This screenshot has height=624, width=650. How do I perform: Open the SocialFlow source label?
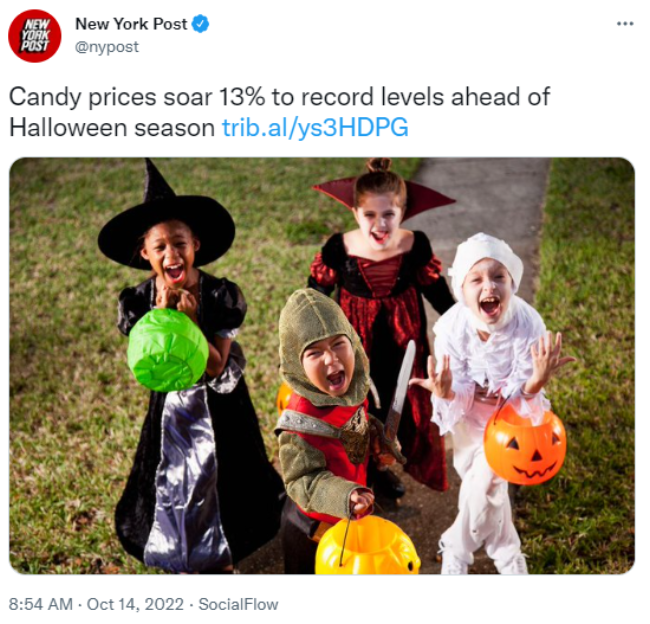[238, 604]
